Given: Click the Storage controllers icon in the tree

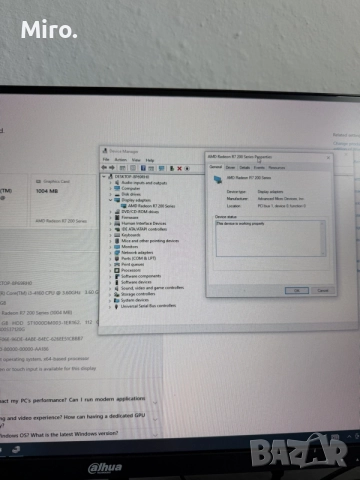Looking at the screenshot, I should click(x=117, y=294).
